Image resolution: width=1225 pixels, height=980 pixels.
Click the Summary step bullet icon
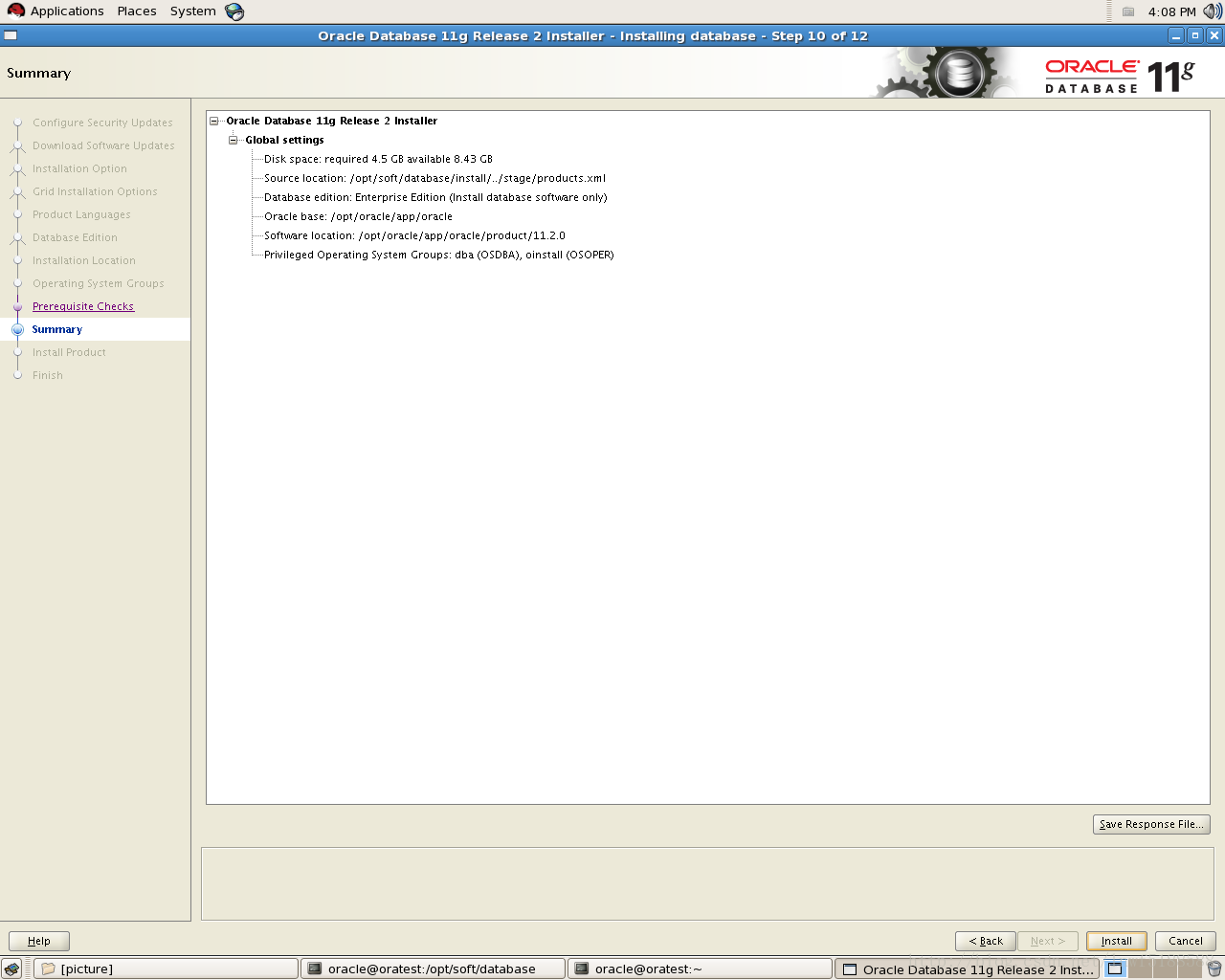[x=17, y=329]
